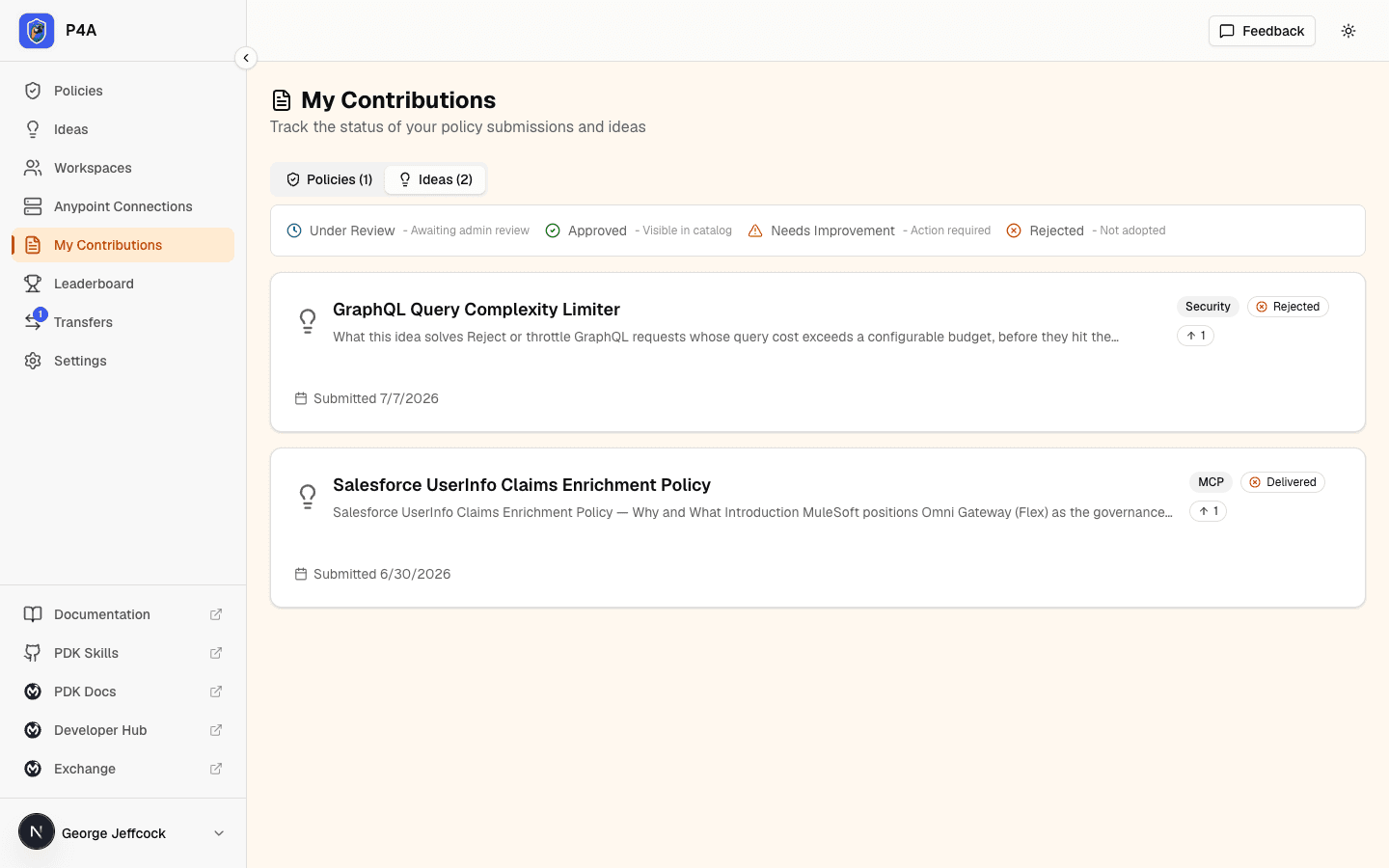
Task: Expand the George Jeffcock user menu chevron
Action: pyautogui.click(x=219, y=833)
